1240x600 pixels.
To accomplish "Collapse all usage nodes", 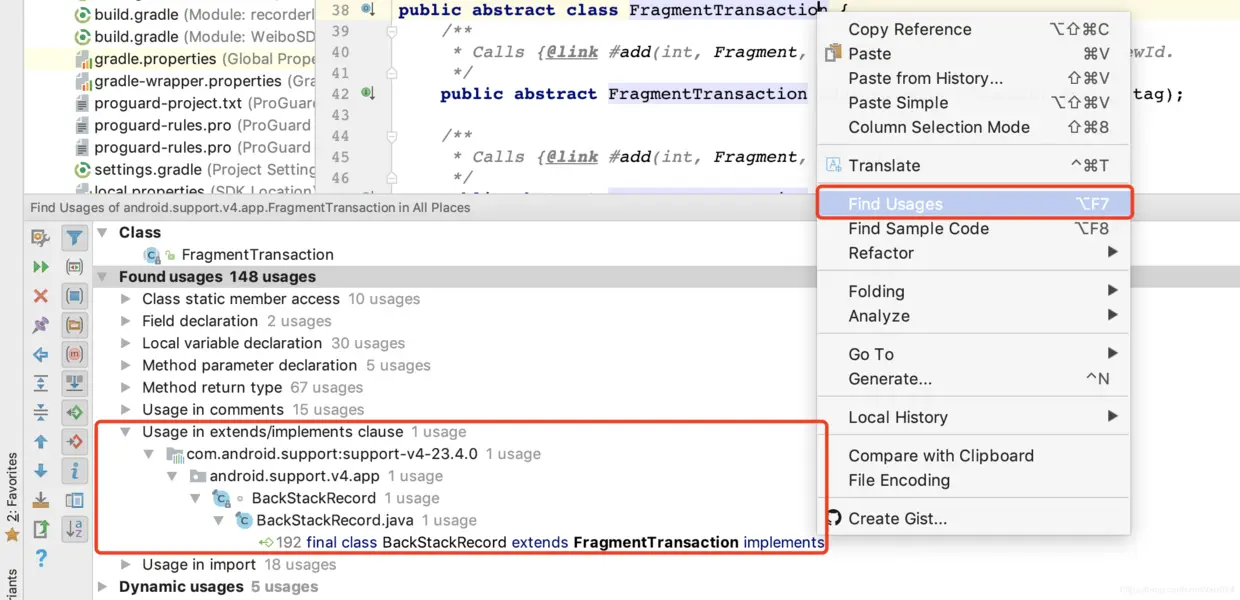I will click(x=41, y=412).
